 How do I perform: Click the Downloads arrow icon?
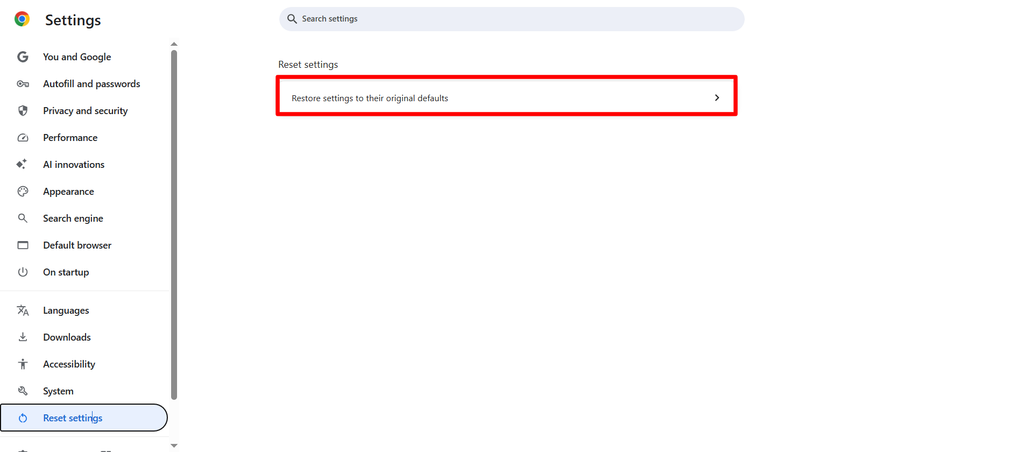(23, 337)
